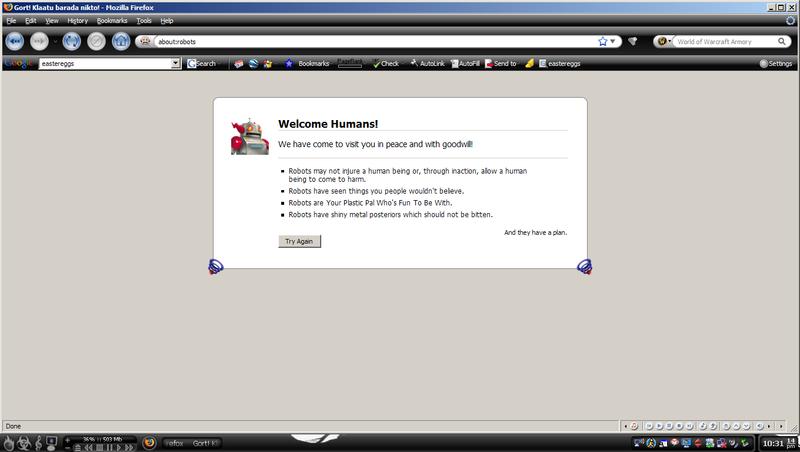This screenshot has width=800, height=452.
Task: Toggle highlighting for the easteregs search term
Action: coord(559,63)
